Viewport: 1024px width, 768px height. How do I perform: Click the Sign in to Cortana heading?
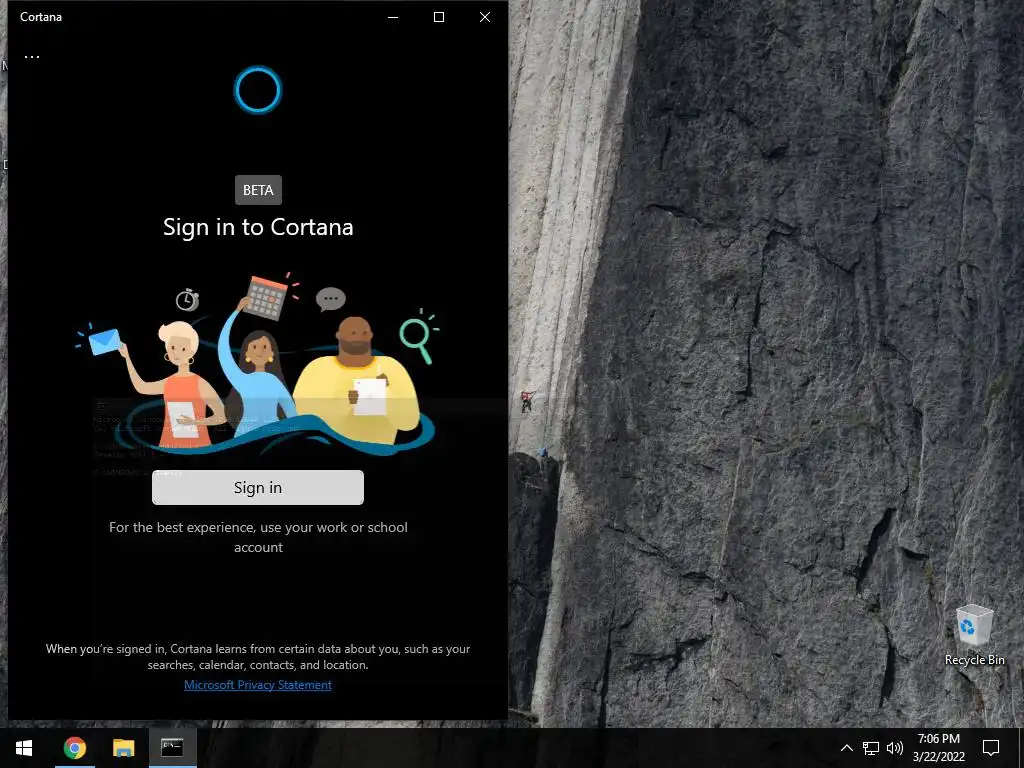(x=258, y=227)
